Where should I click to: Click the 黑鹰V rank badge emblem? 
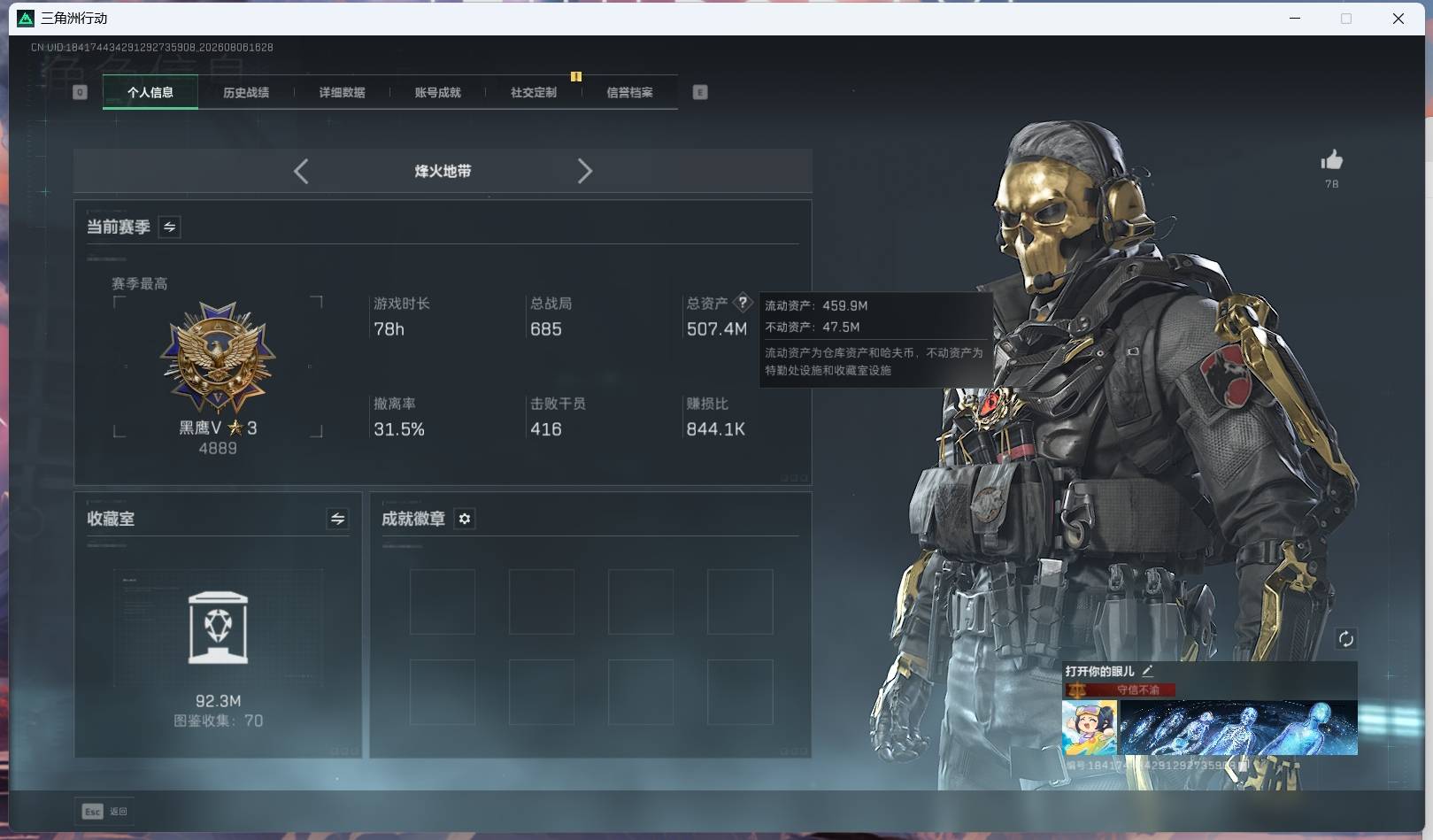pyautogui.click(x=218, y=358)
